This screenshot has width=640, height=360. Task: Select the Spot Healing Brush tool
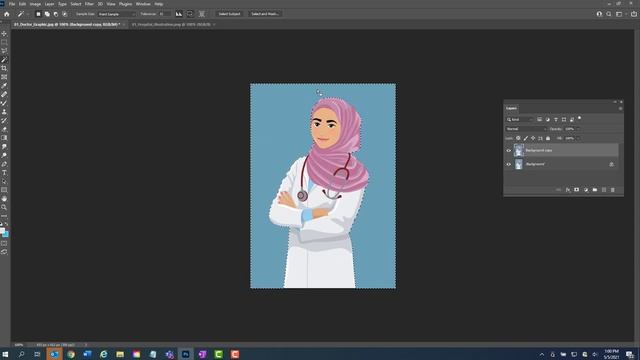coord(4,94)
